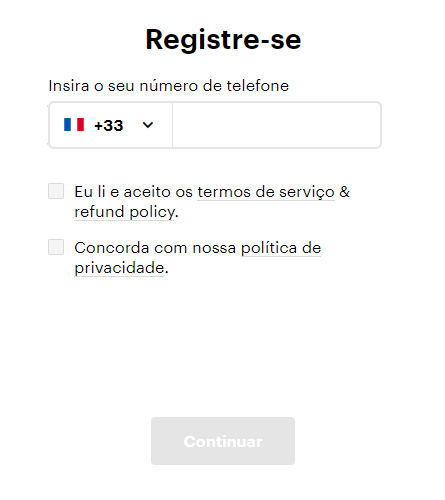Click the 'Eu li e aceito os' text

point(133,192)
